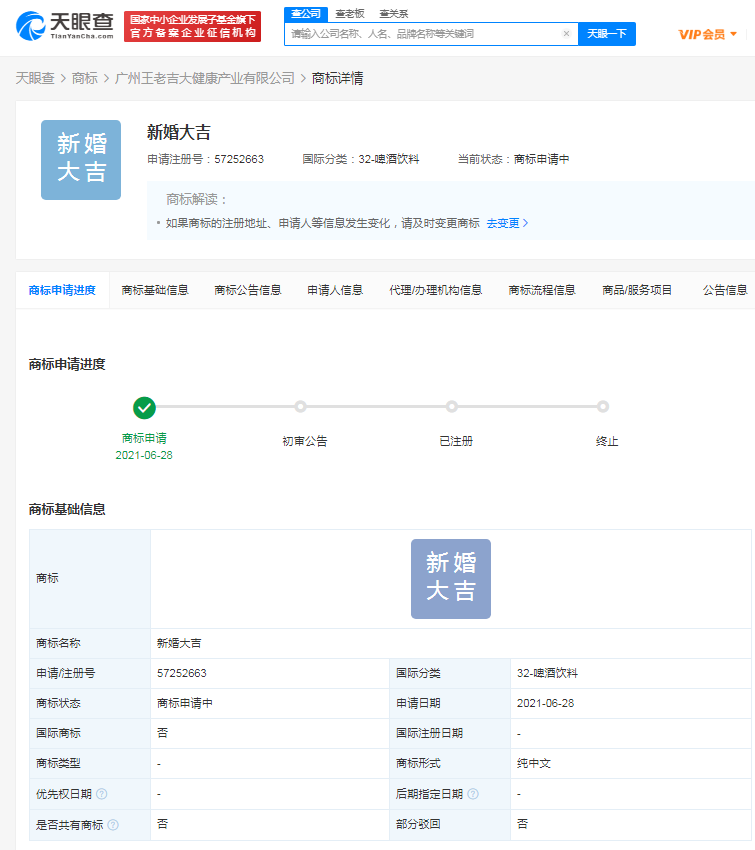Click the green check 商标申请 step icon

144,408
